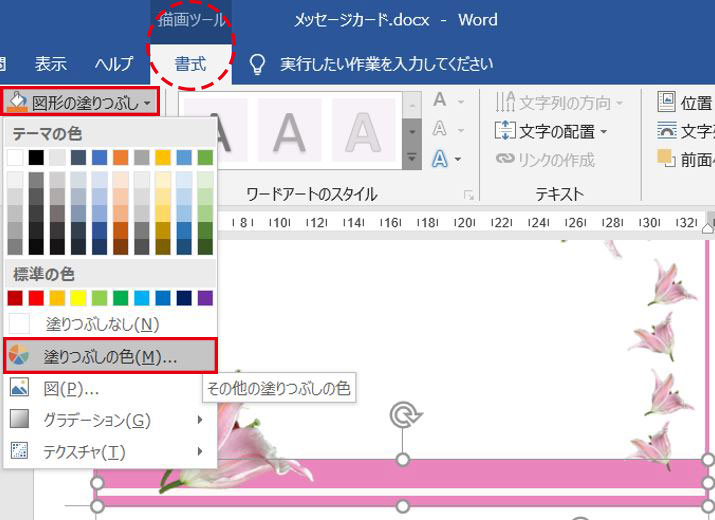Switch to the 書式 (Format) tab
Image resolution: width=715 pixels, height=520 pixels.
[191, 64]
